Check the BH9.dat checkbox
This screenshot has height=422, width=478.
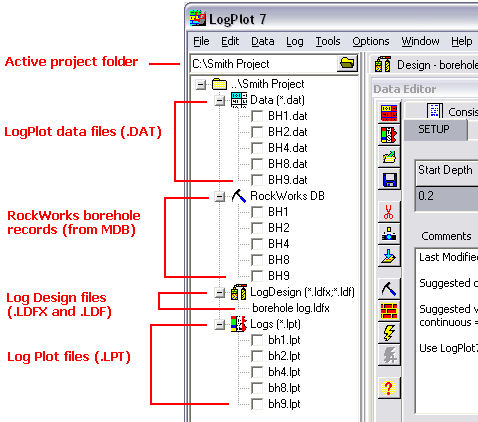point(257,180)
